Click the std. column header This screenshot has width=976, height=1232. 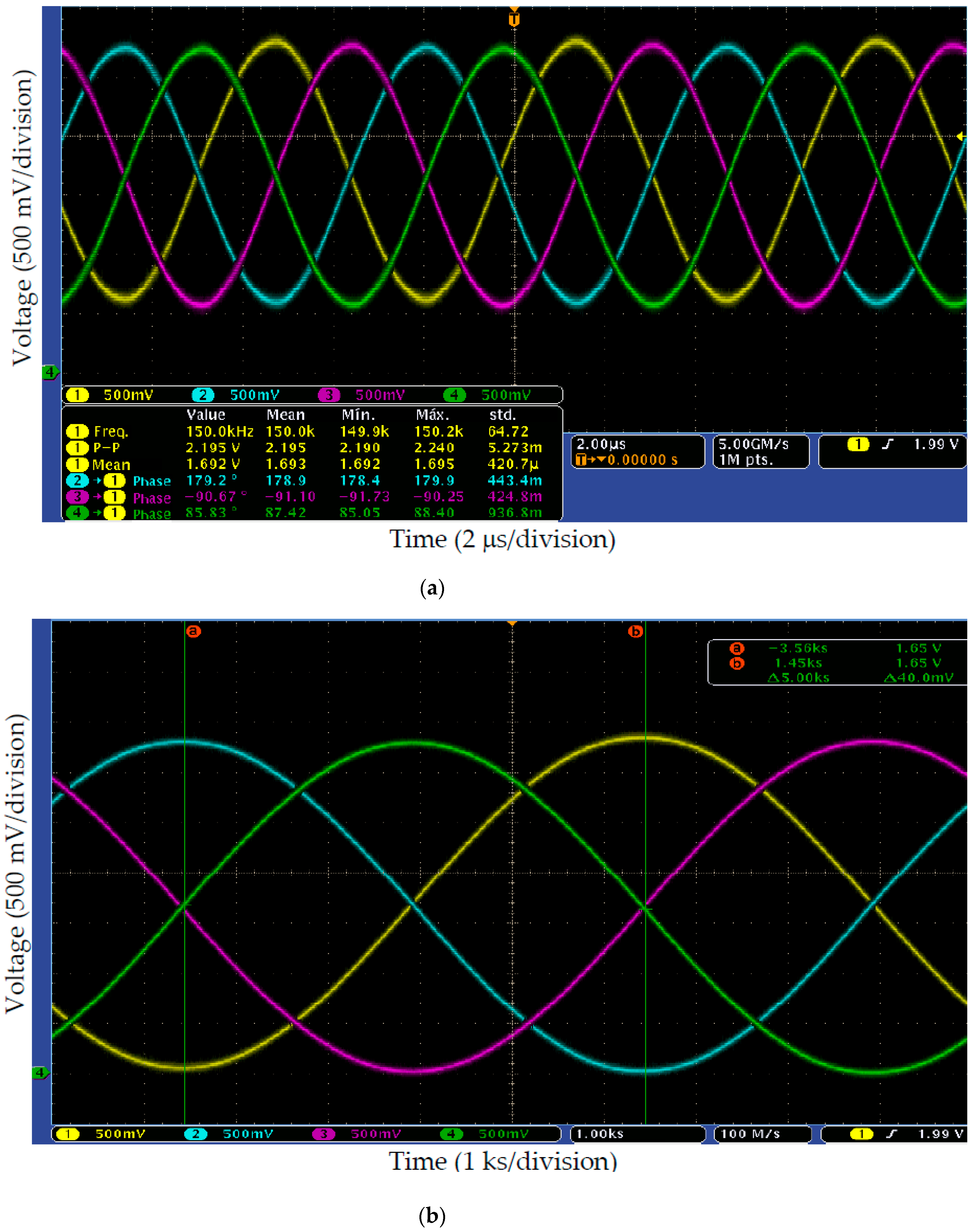[x=502, y=415]
